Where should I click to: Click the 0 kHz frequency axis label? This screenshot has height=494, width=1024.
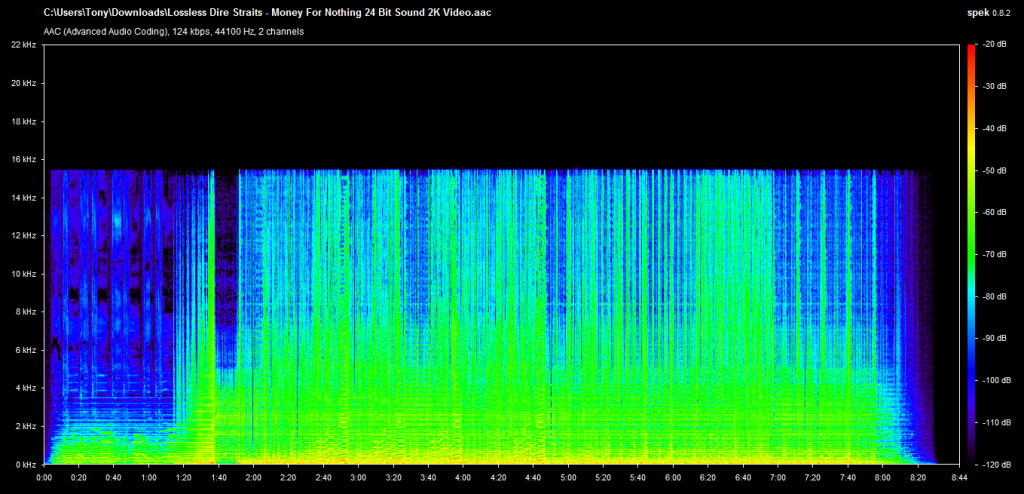[x=24, y=464]
